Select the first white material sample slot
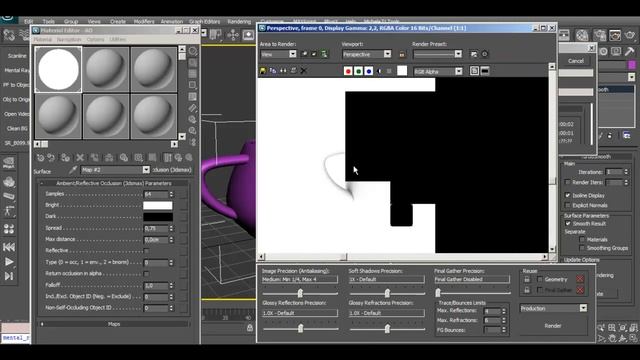Screen dimensions: 640x360 coord(58,69)
